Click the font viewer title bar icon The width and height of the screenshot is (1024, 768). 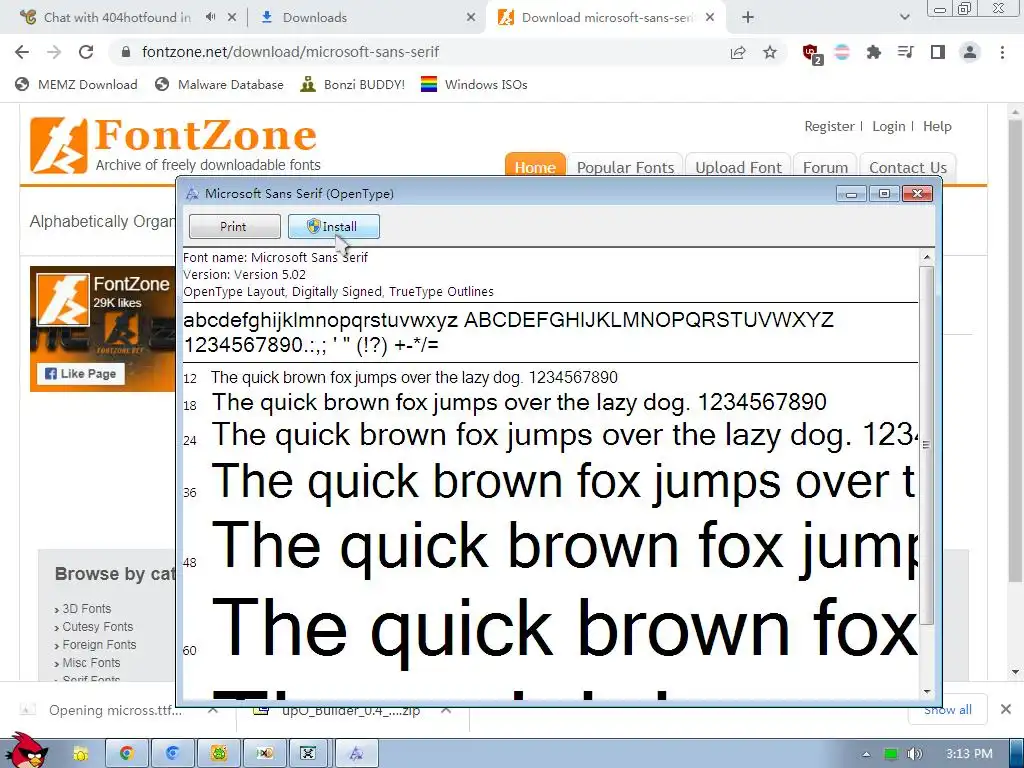[192, 193]
